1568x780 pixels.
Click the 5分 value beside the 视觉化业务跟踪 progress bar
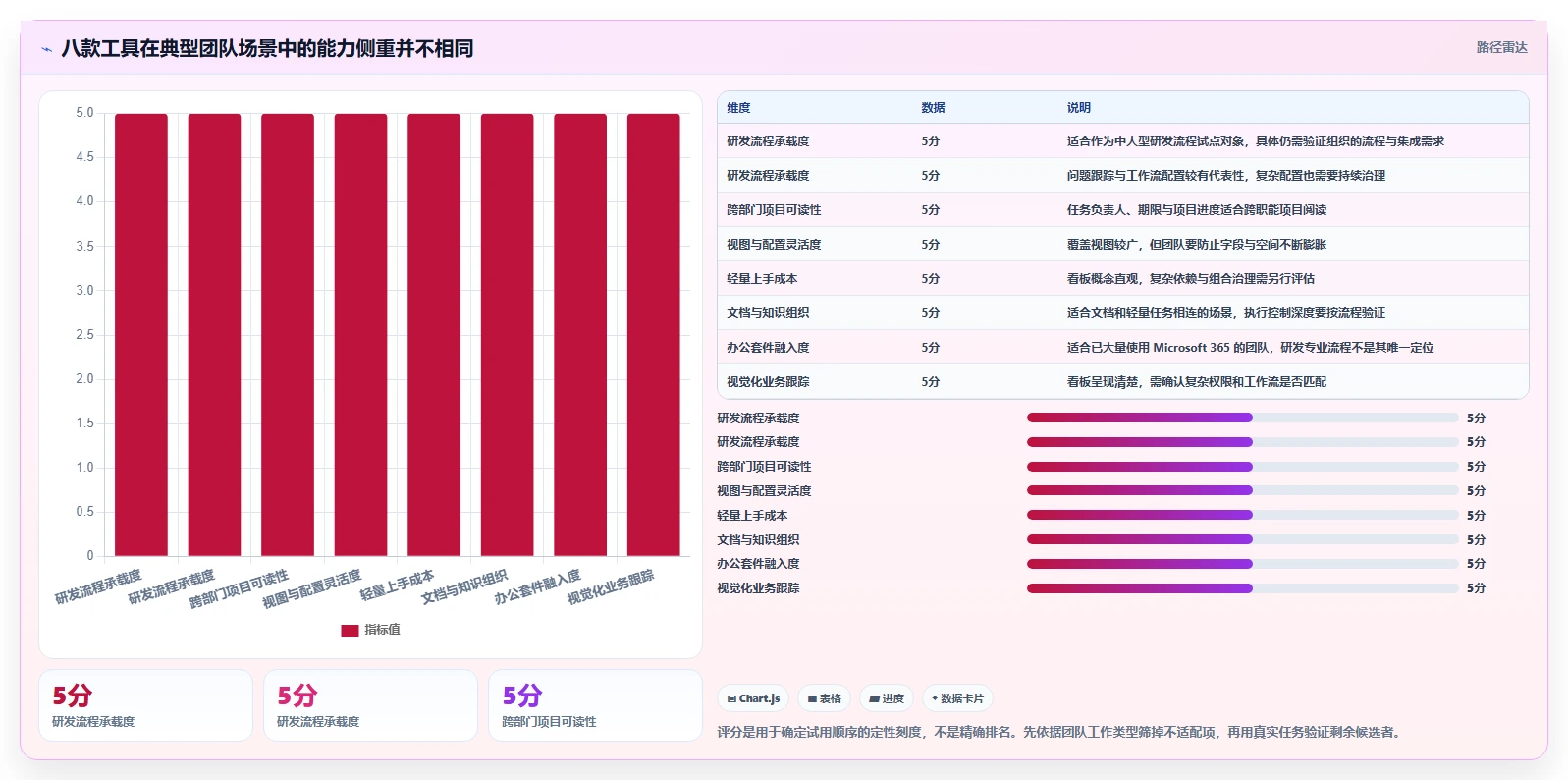1476,588
